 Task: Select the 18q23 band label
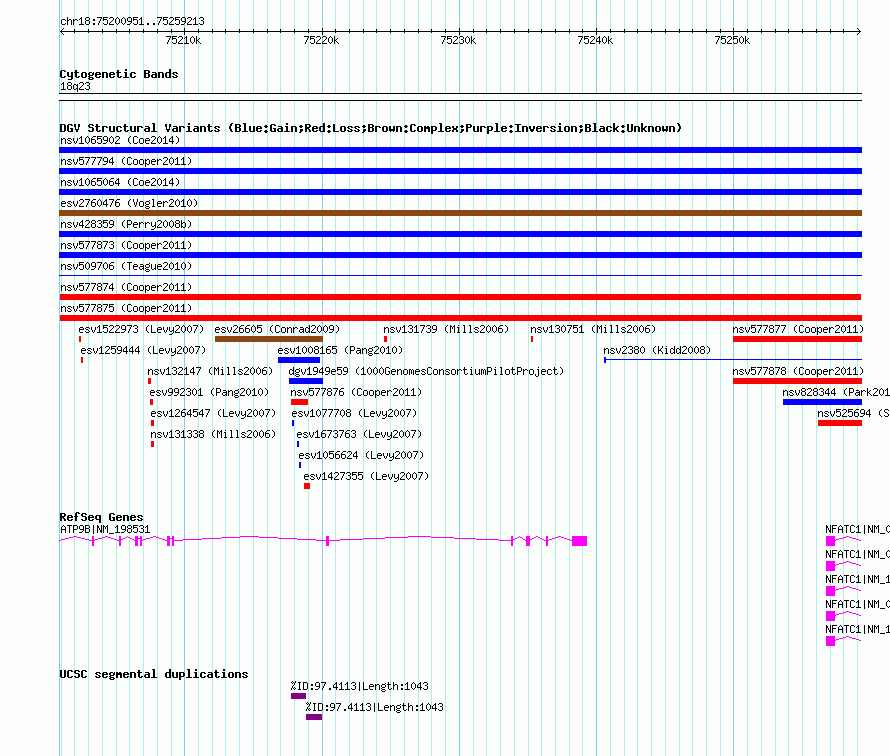pos(75,86)
